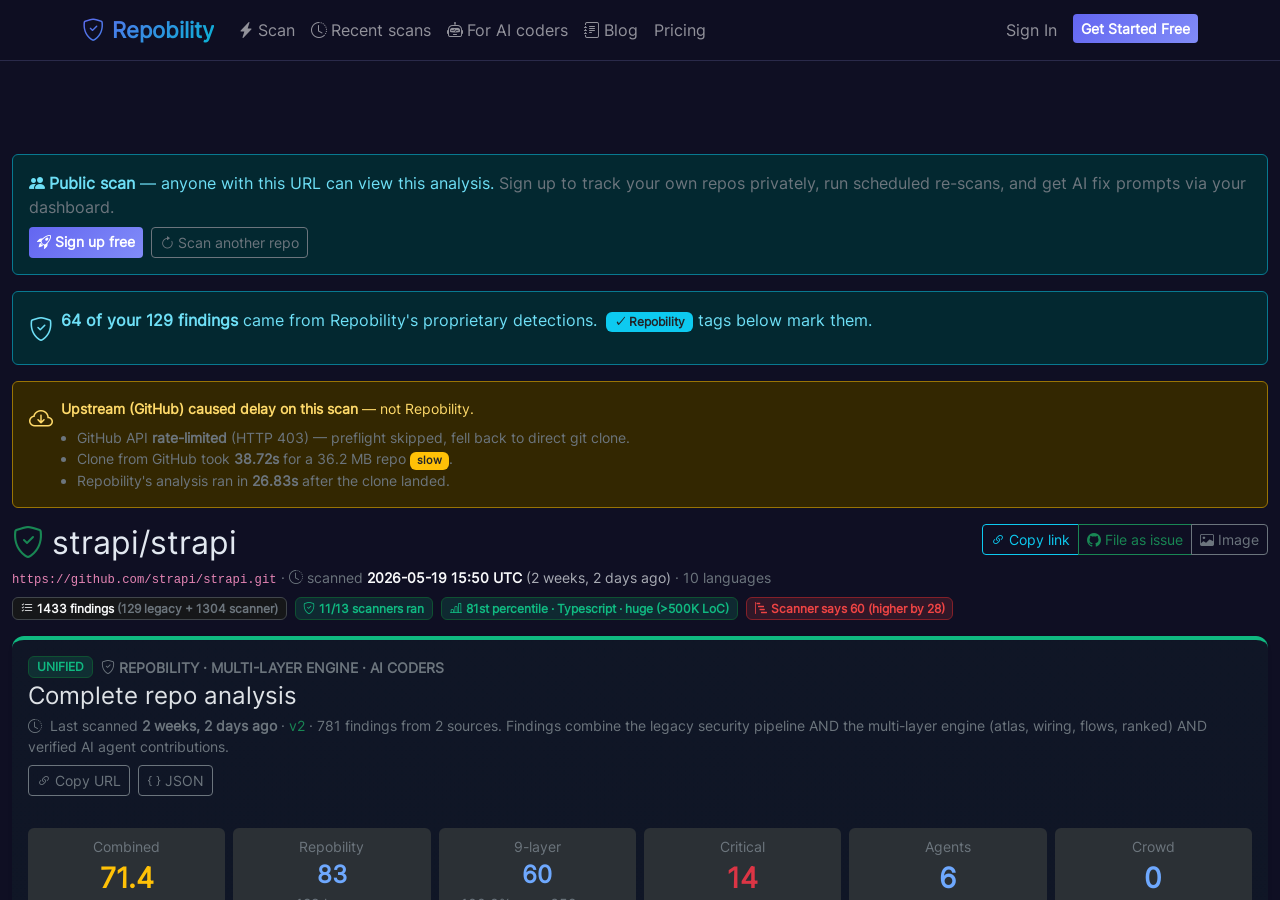This screenshot has height=900, width=1280.
Task: Click the '64 of your 129 findings' text
Action: (150, 320)
